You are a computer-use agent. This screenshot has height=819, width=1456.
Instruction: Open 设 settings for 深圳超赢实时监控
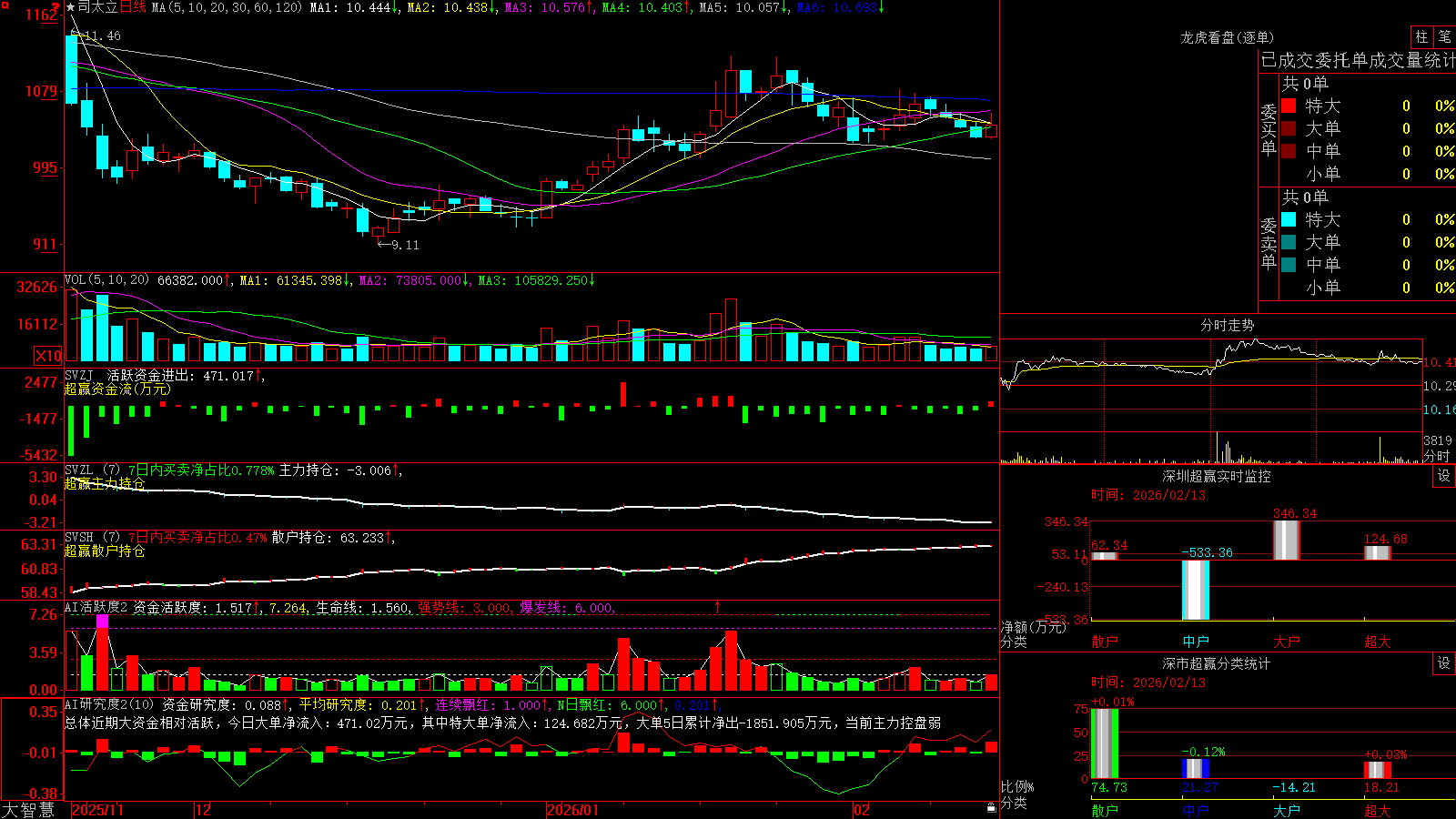pos(1444,476)
